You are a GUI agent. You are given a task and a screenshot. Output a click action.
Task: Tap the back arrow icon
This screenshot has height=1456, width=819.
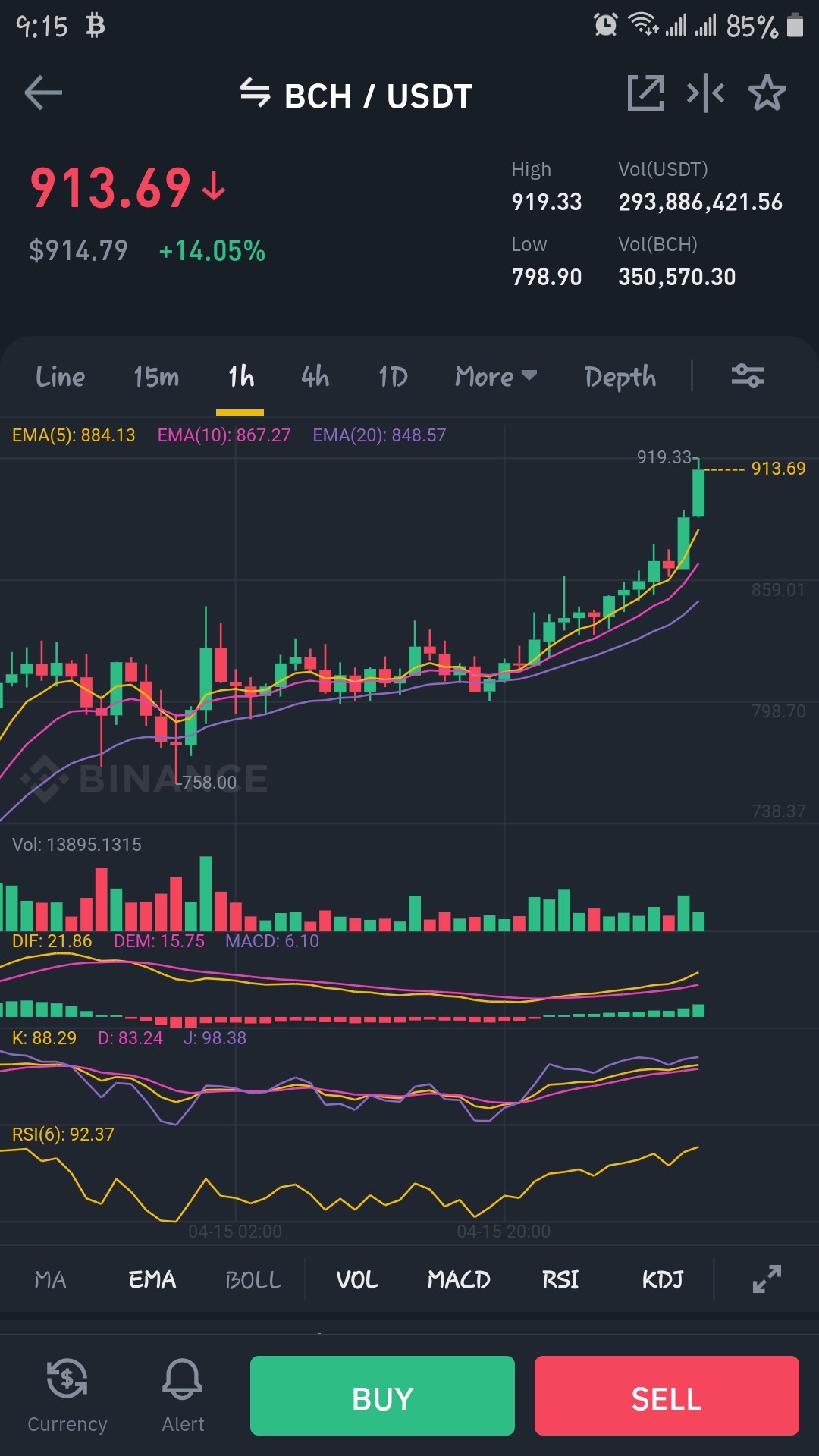(43, 94)
